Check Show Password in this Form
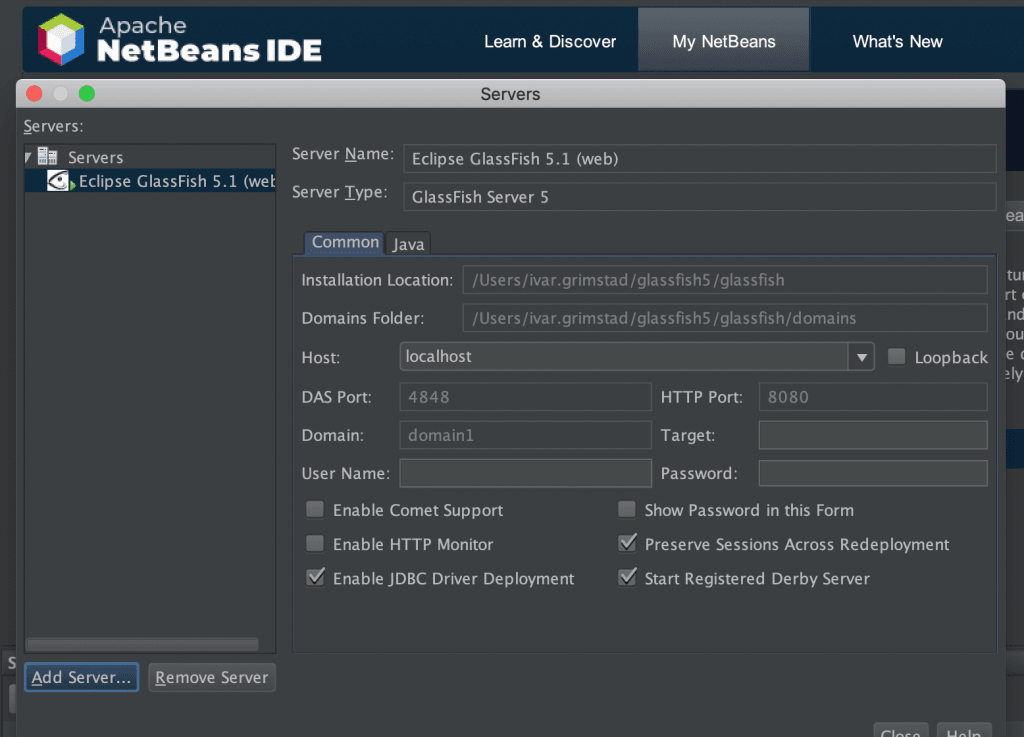This screenshot has width=1024, height=737. [x=627, y=509]
